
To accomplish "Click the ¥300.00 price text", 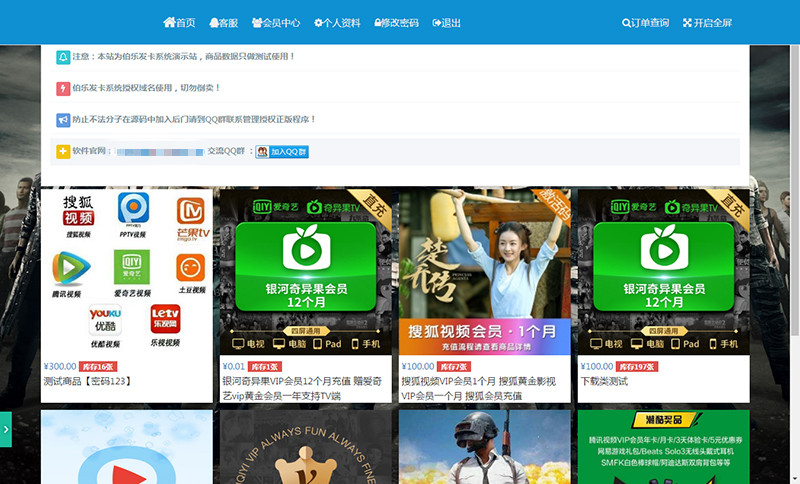I will [x=60, y=367].
